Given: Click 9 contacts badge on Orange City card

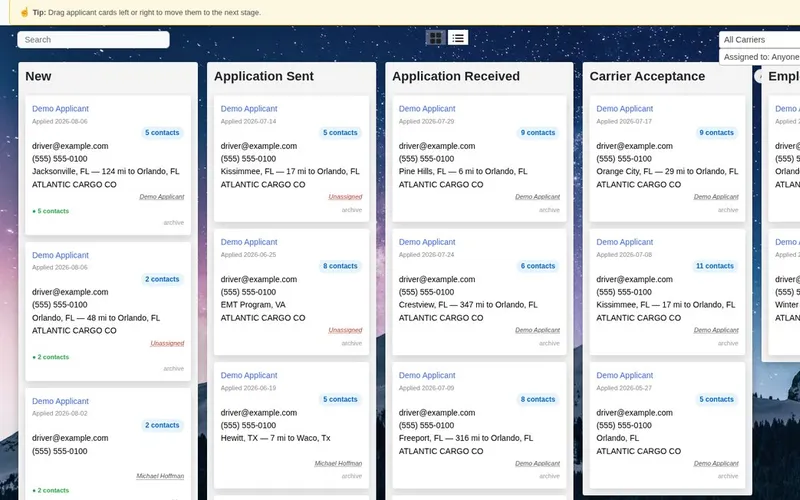Looking at the screenshot, I should point(716,133).
